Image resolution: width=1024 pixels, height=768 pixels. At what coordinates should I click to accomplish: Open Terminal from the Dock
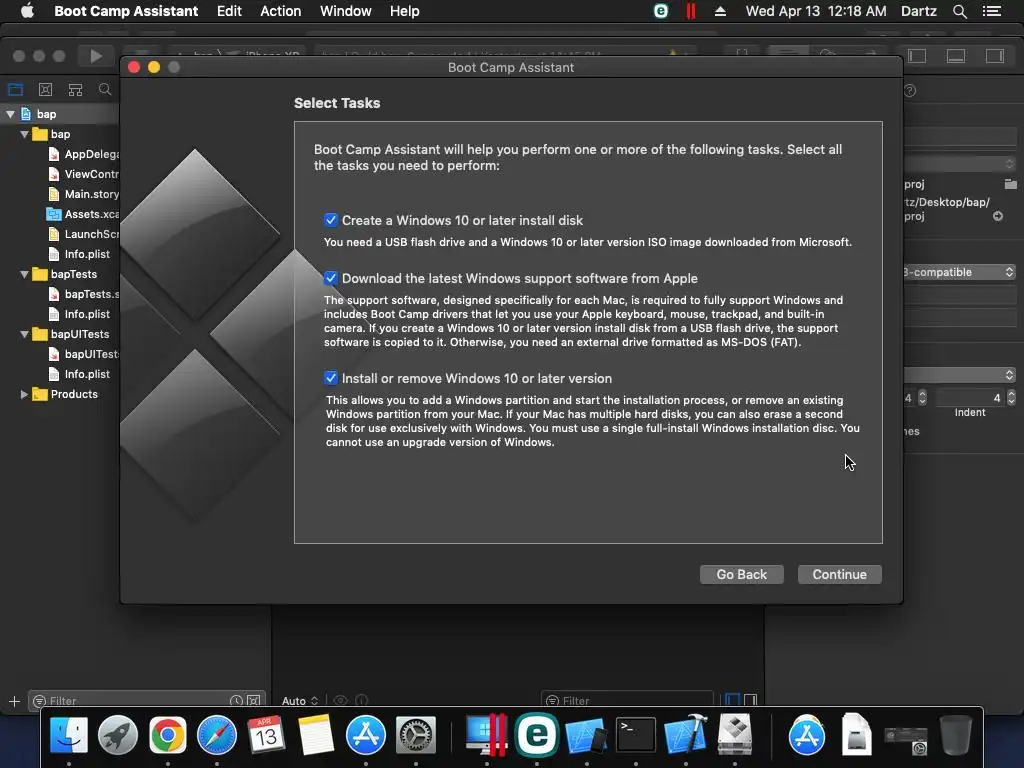[635, 735]
